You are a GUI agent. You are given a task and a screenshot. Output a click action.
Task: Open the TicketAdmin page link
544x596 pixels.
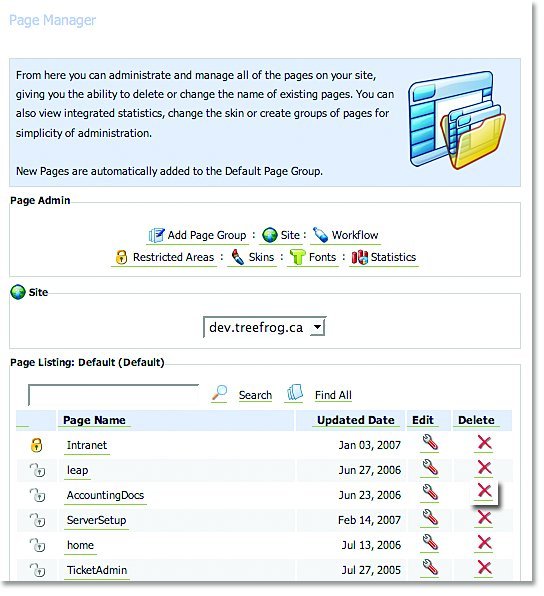pos(97,570)
